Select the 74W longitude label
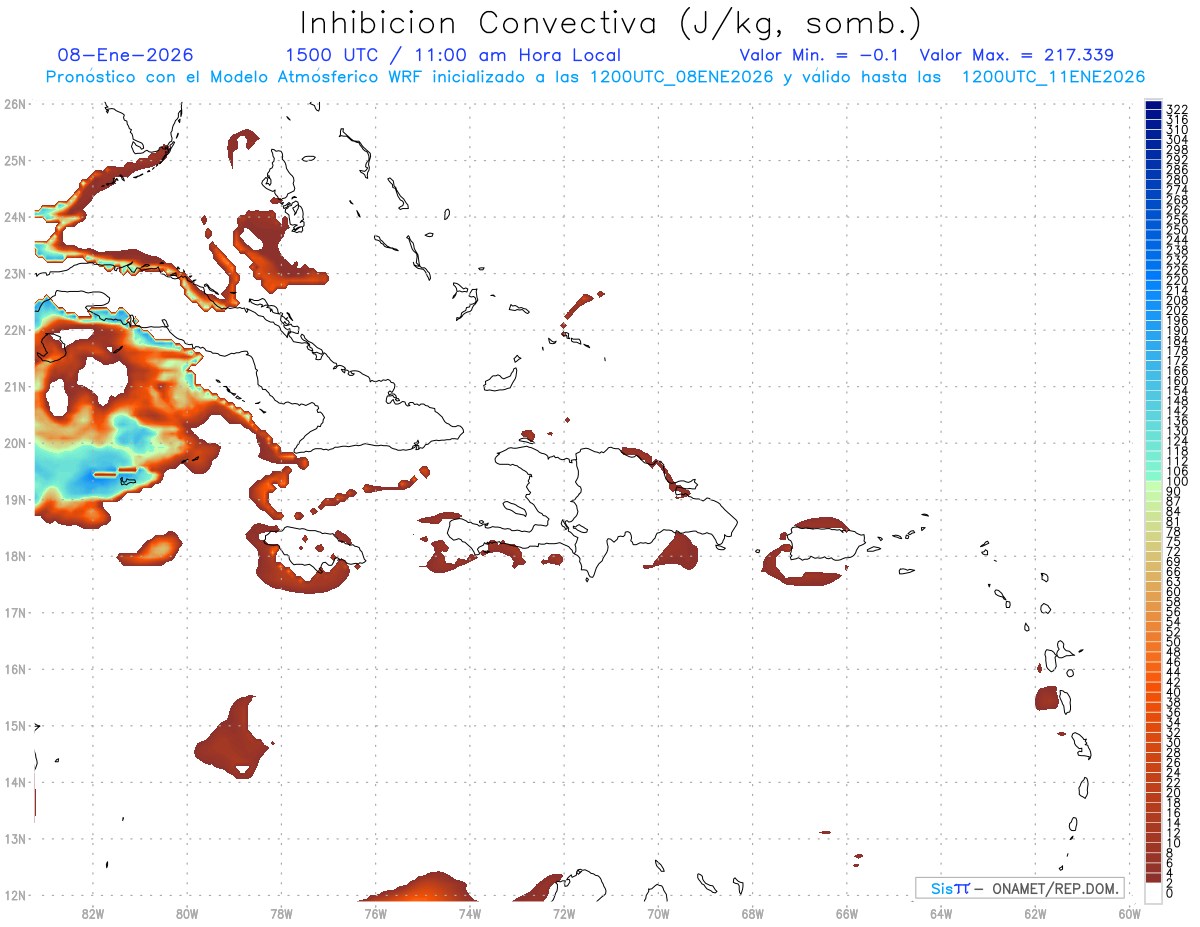 470,912
